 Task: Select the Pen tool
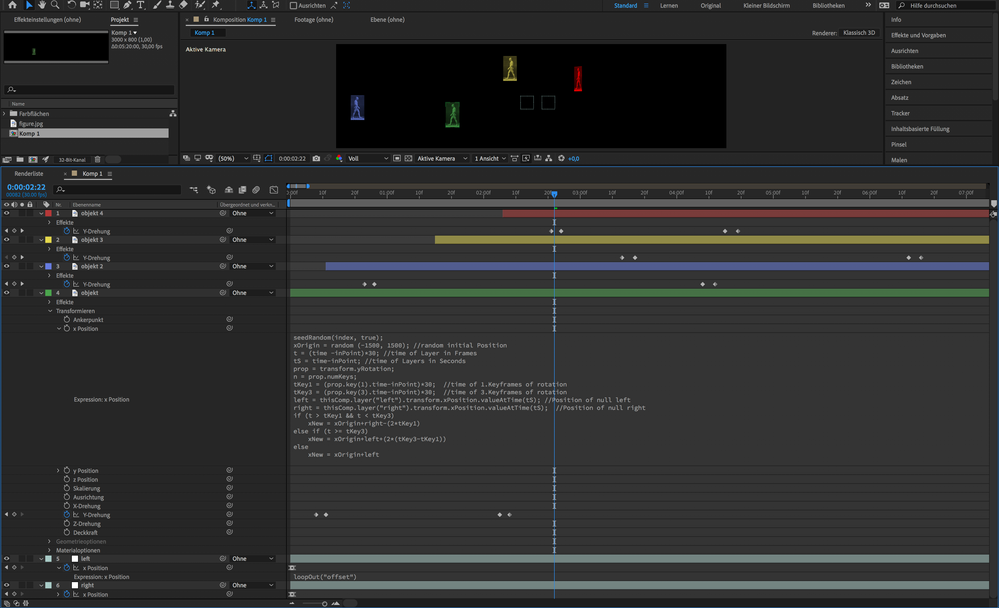coord(127,5)
